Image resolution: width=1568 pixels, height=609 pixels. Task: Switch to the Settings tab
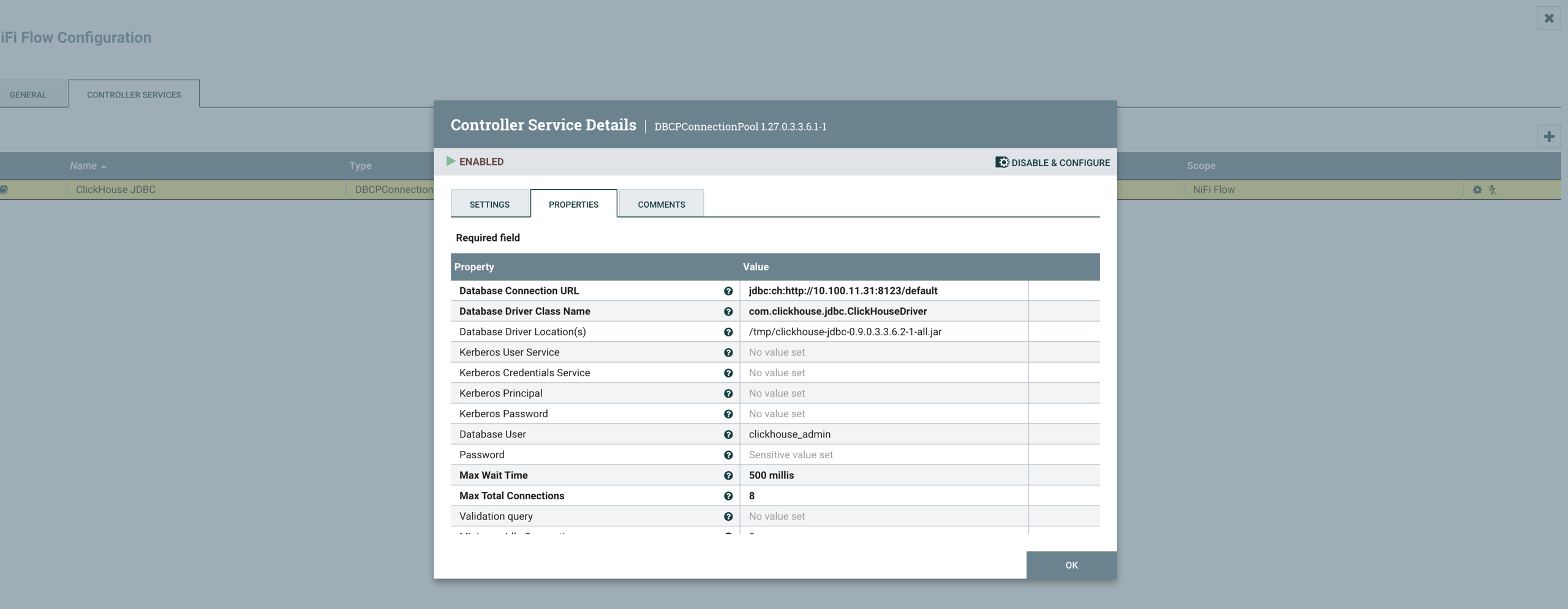click(x=489, y=204)
